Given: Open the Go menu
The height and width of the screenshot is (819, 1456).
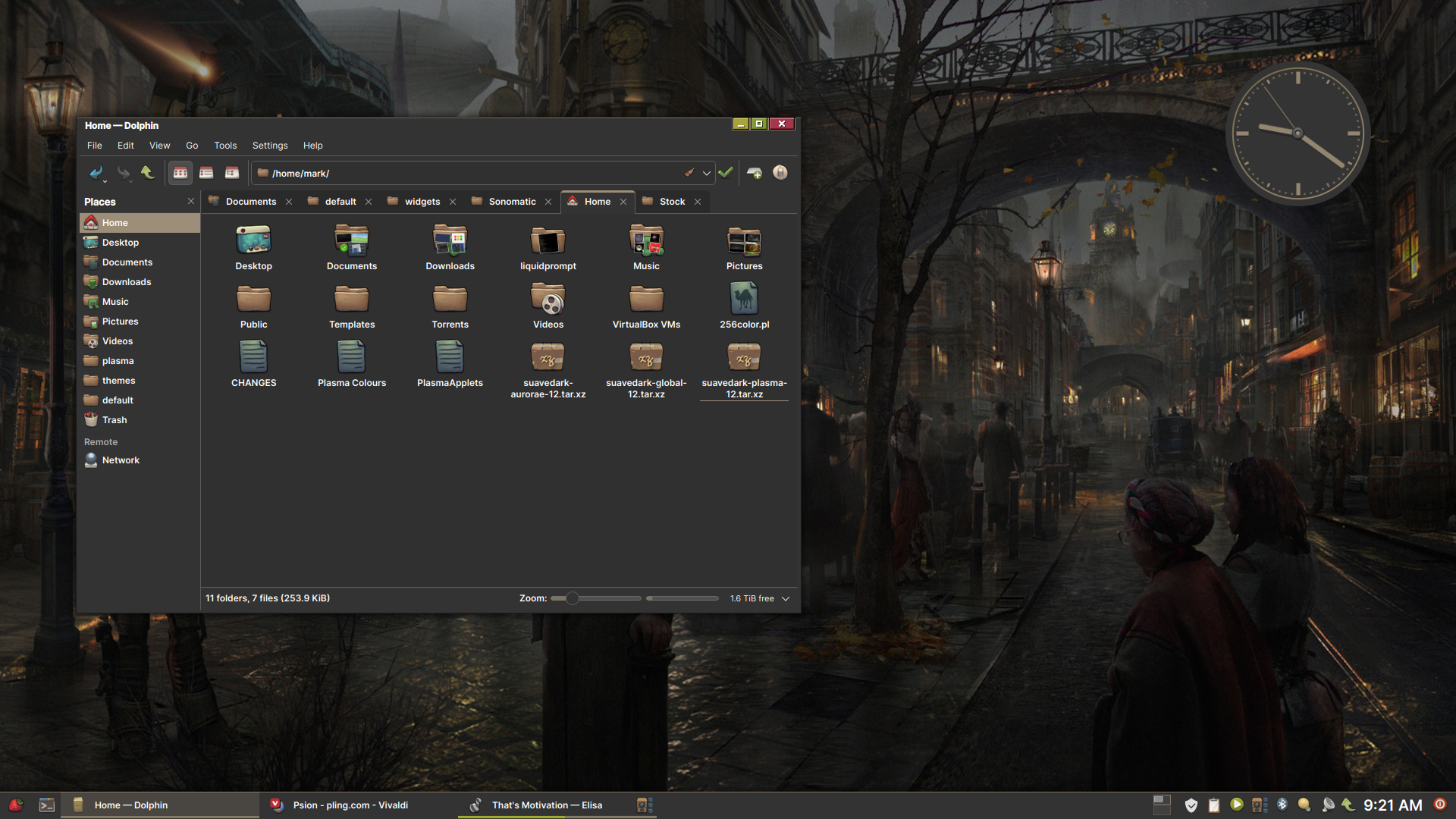Looking at the screenshot, I should pyautogui.click(x=193, y=146).
